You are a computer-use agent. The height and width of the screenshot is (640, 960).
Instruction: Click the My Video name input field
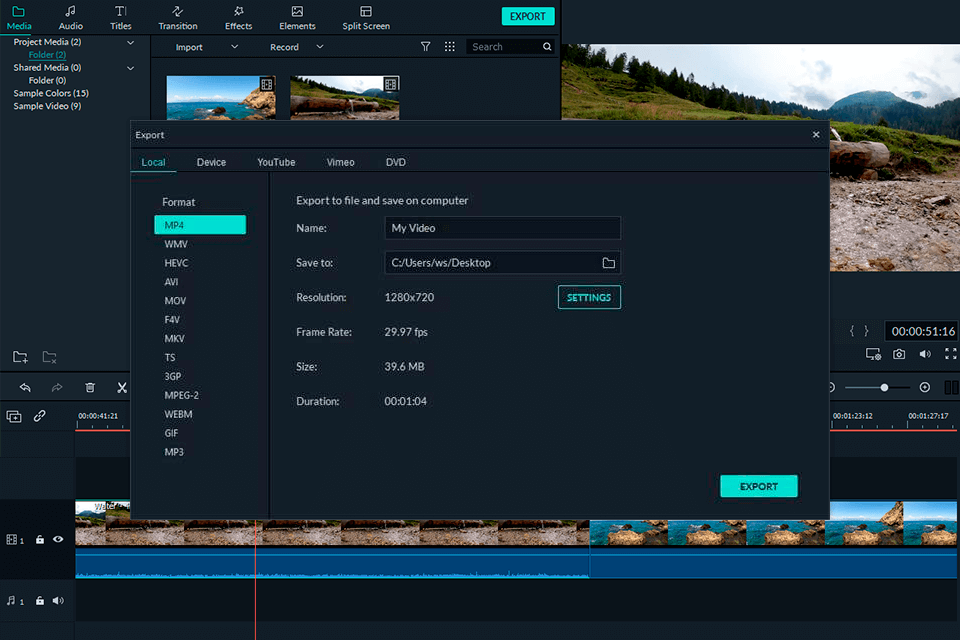coord(502,228)
